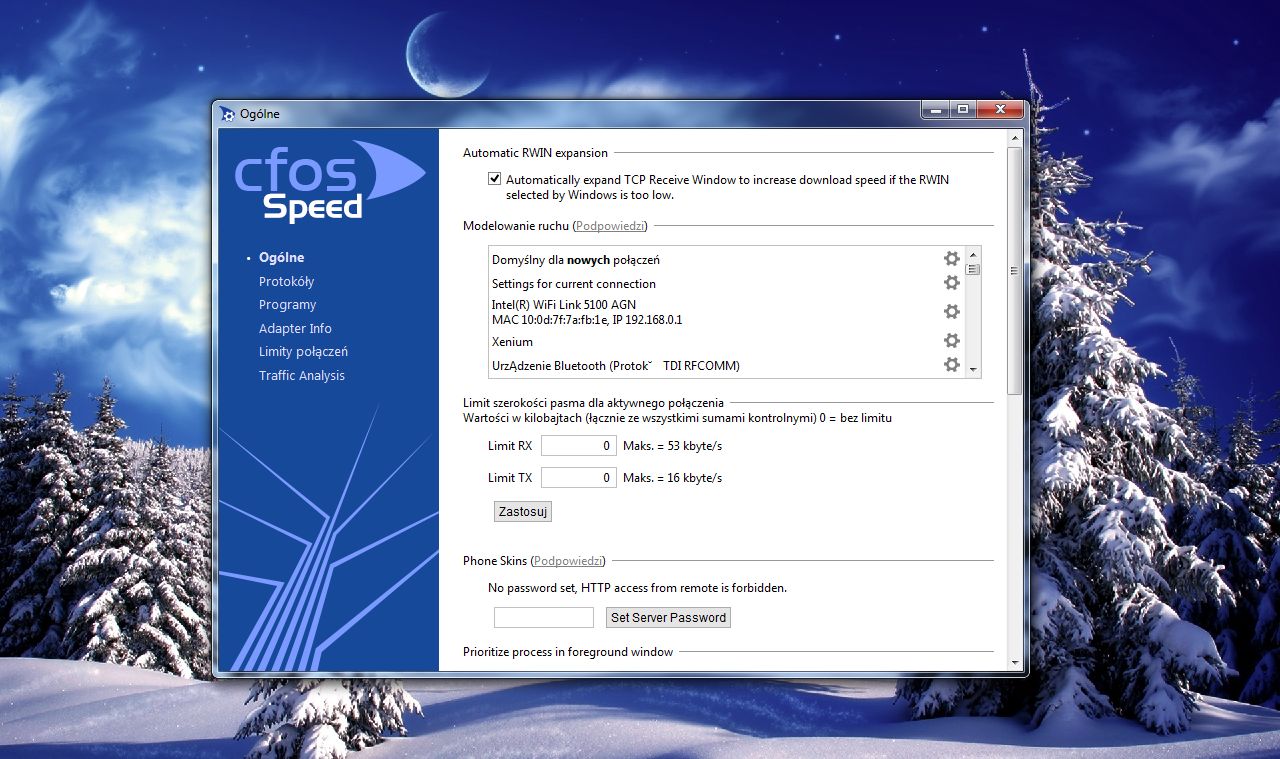The width and height of the screenshot is (1280, 759).
Task: Select the Xenium list entry
Action: pyautogui.click(x=726, y=341)
